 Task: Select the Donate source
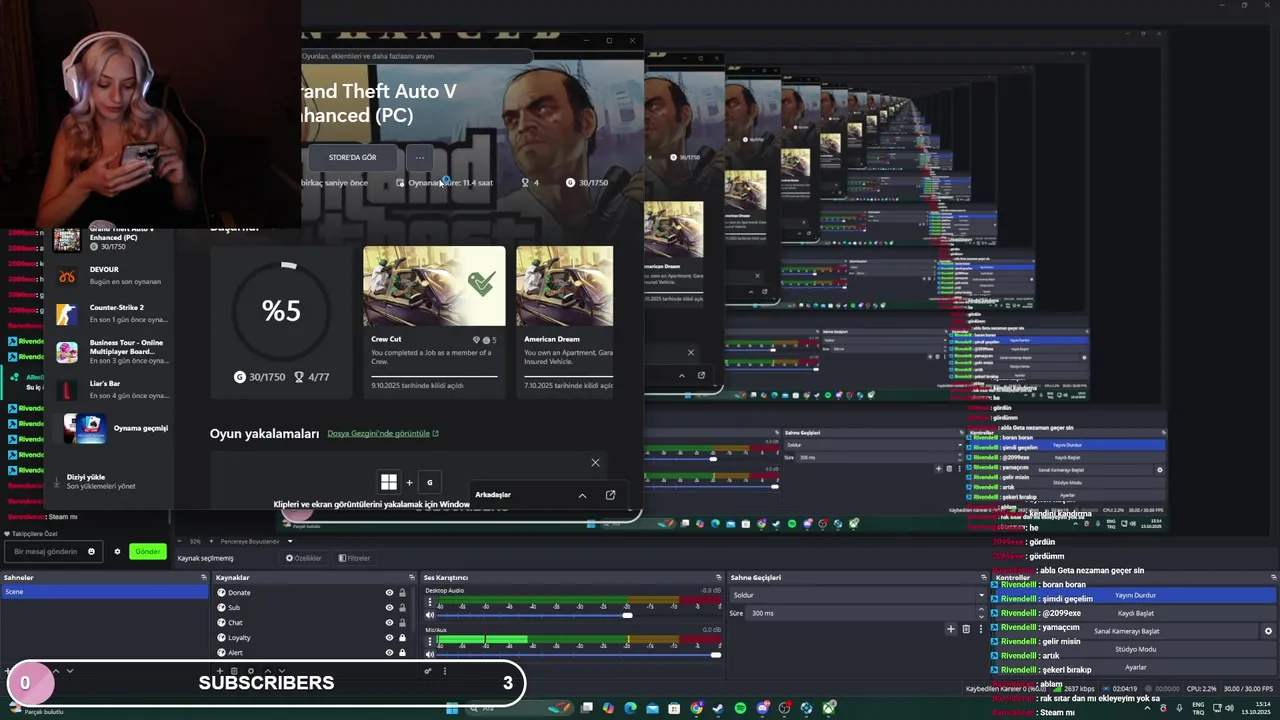tap(239, 593)
